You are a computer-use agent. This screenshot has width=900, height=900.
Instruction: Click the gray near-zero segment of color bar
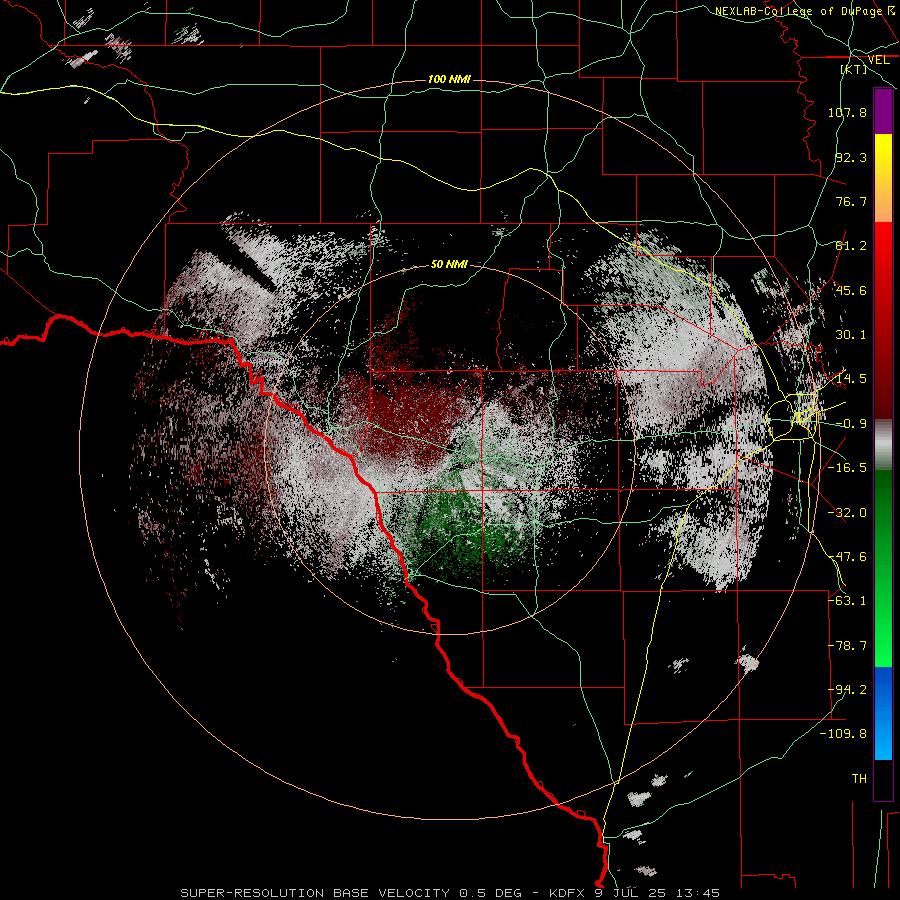click(883, 444)
